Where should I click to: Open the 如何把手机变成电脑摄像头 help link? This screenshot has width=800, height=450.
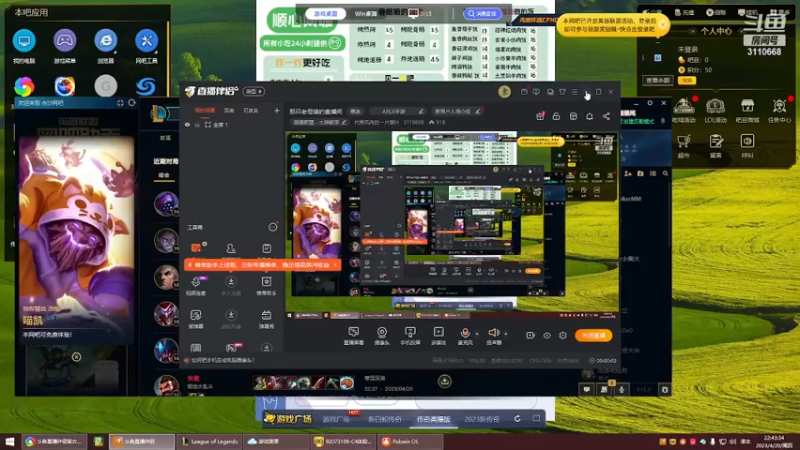223,360
